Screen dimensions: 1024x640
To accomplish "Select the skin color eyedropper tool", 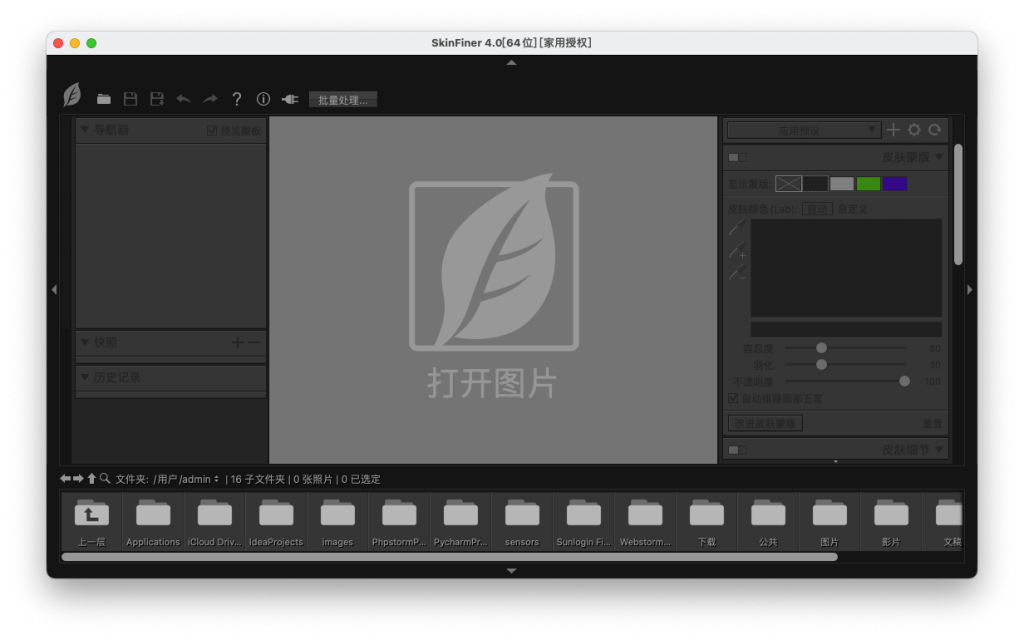I will (737, 228).
